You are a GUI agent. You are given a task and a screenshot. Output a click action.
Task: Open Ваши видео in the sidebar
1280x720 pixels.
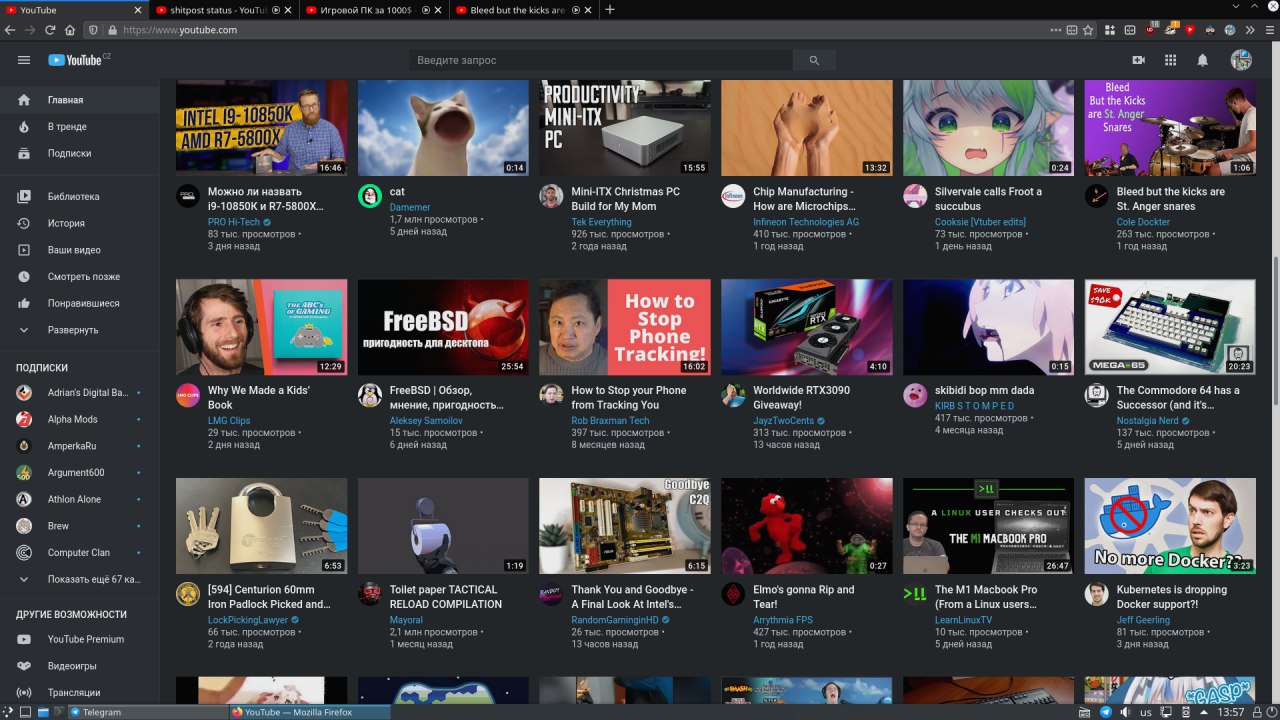click(80, 250)
